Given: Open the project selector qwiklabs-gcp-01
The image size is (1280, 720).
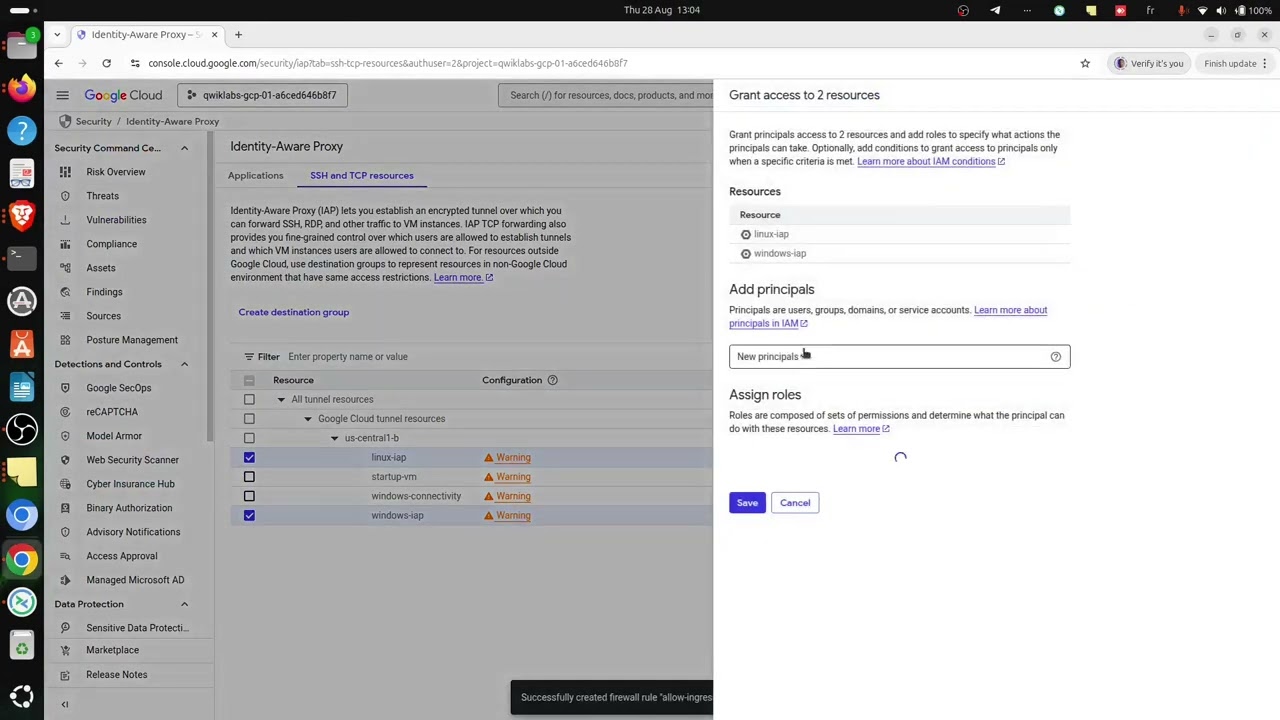Looking at the screenshot, I should [x=263, y=95].
